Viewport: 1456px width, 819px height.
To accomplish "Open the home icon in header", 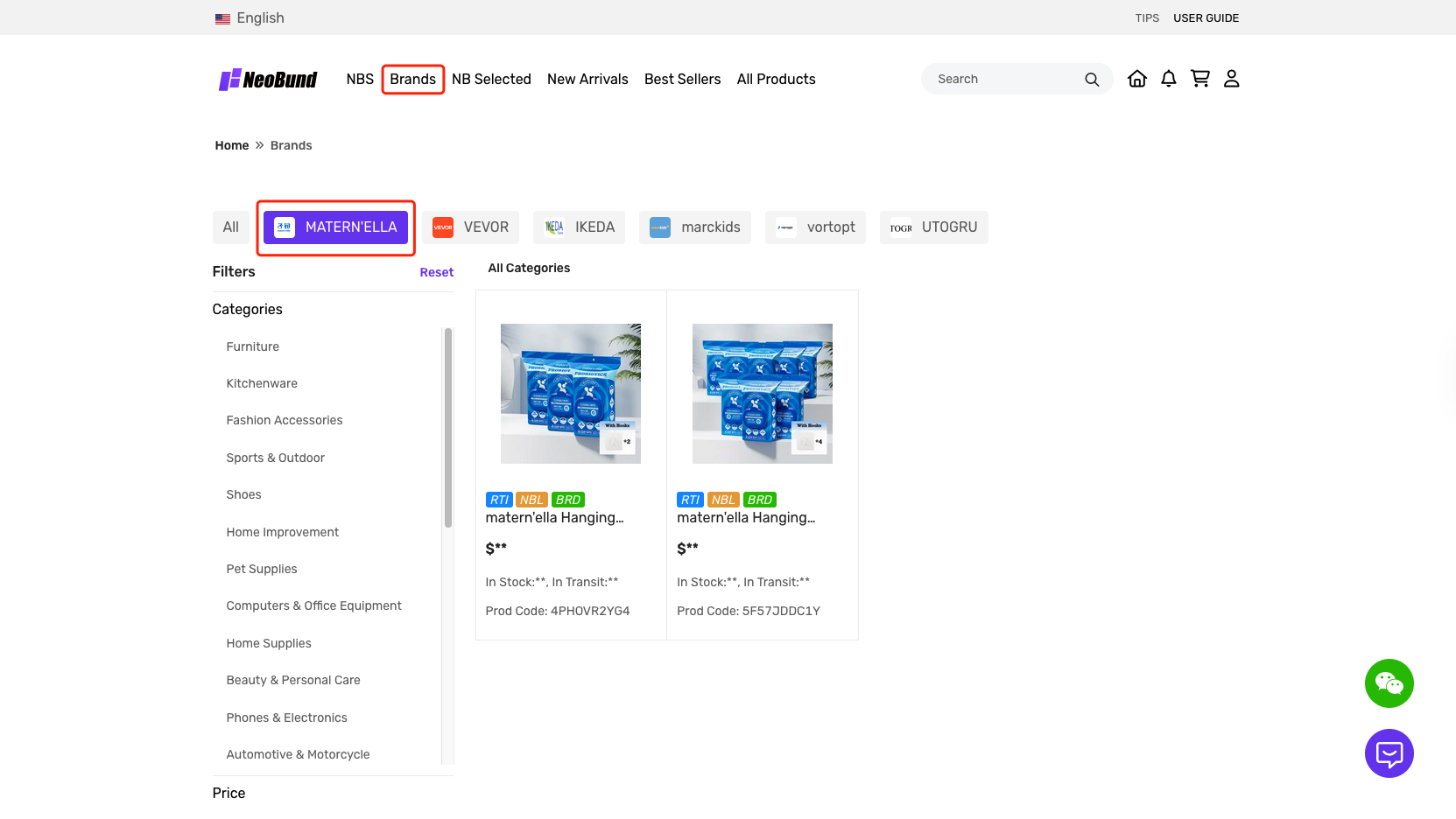I will 1137,79.
